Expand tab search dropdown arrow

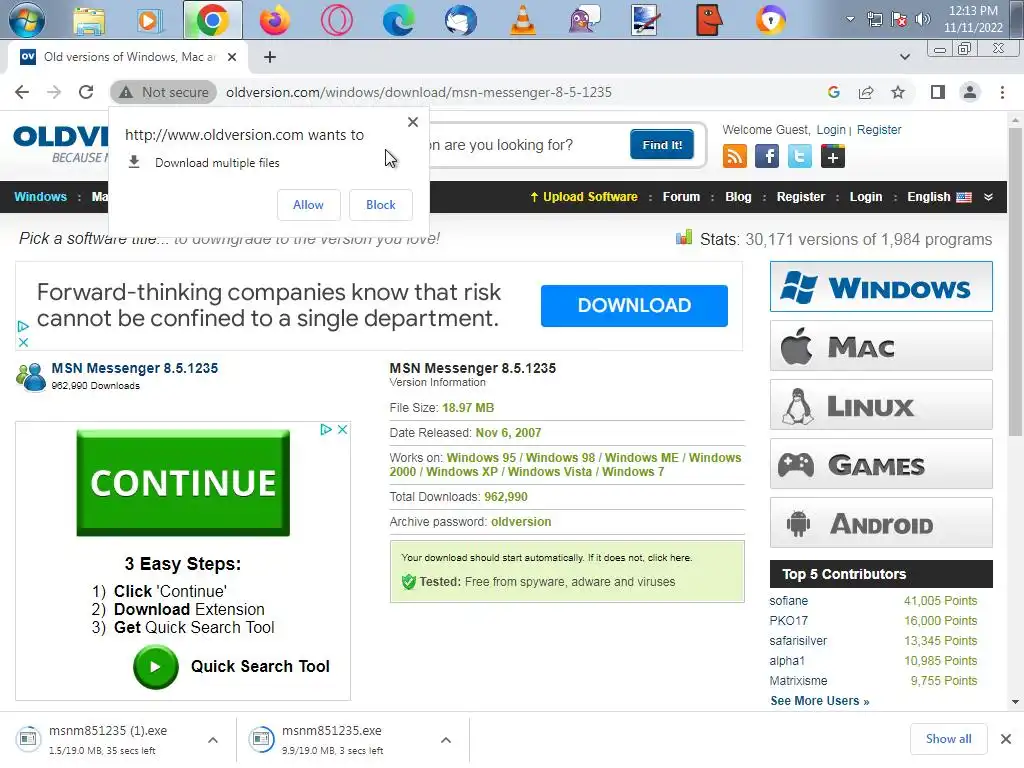coord(904,57)
